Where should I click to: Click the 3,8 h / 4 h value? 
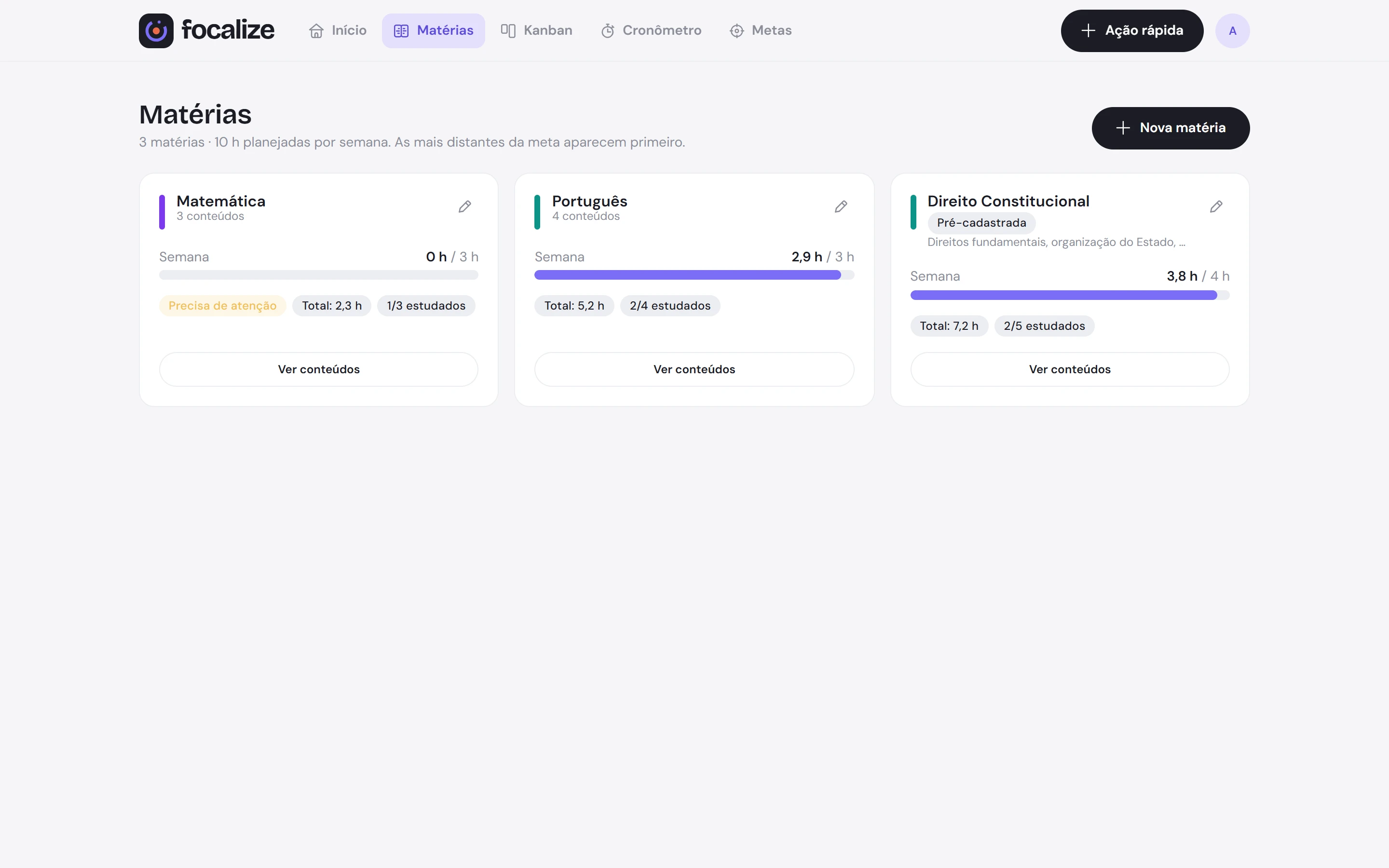point(1198,276)
